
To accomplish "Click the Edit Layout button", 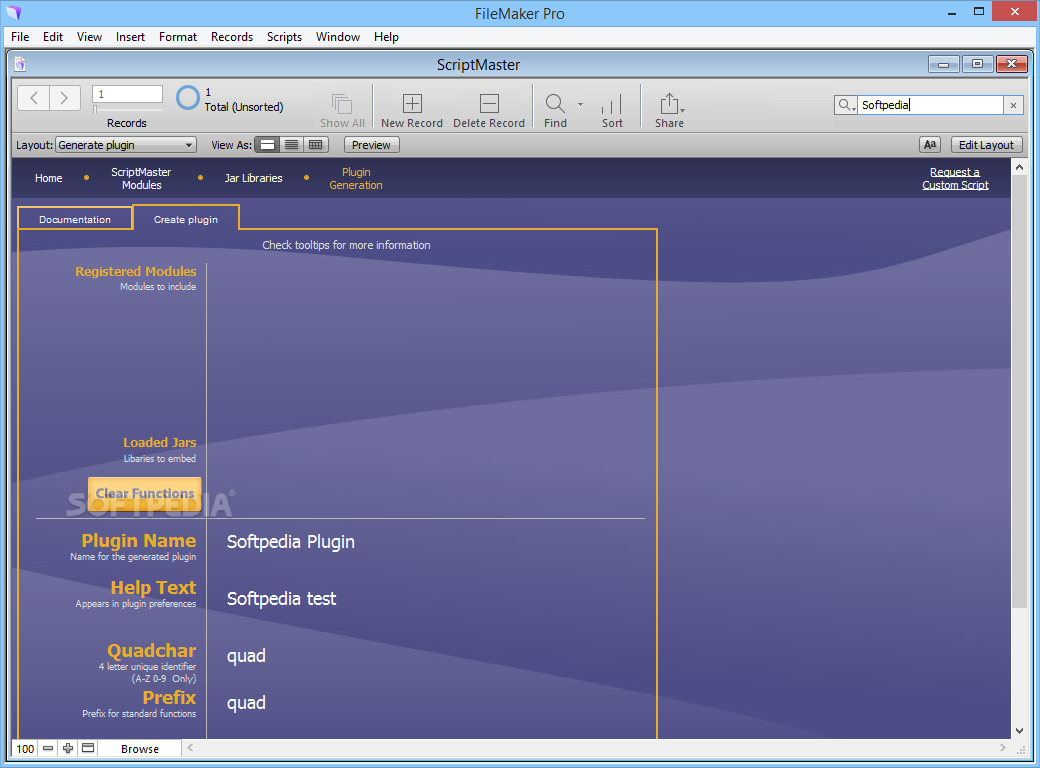I will point(986,145).
